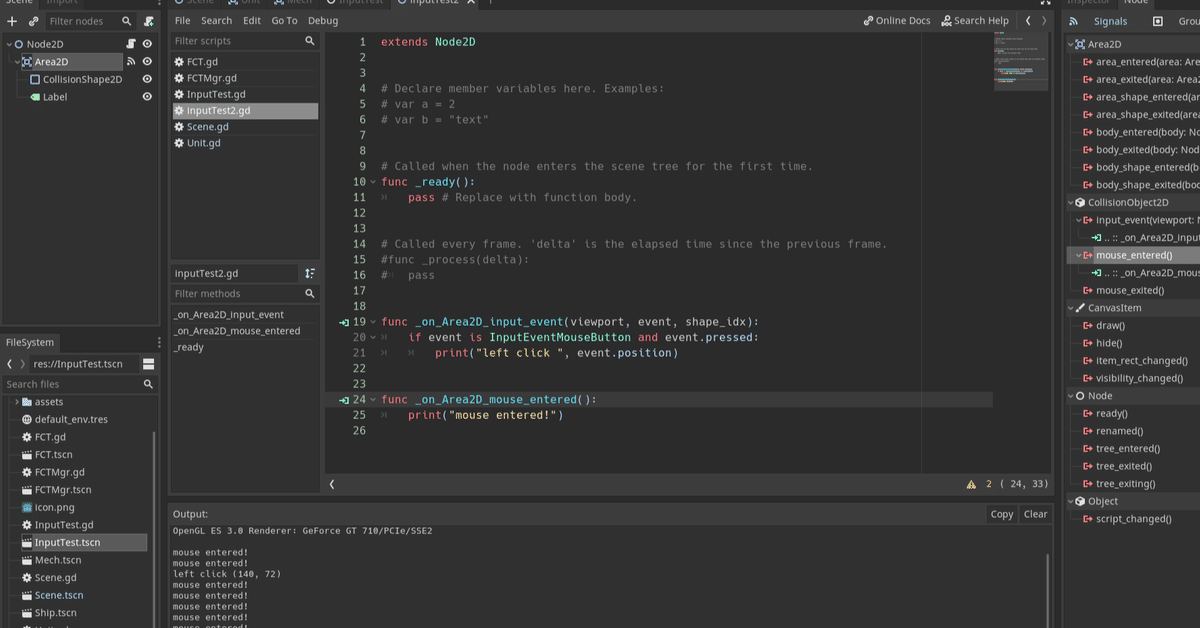Collapse CanvasItem signals group
Screen dimensions: 1200x628
1071,308
